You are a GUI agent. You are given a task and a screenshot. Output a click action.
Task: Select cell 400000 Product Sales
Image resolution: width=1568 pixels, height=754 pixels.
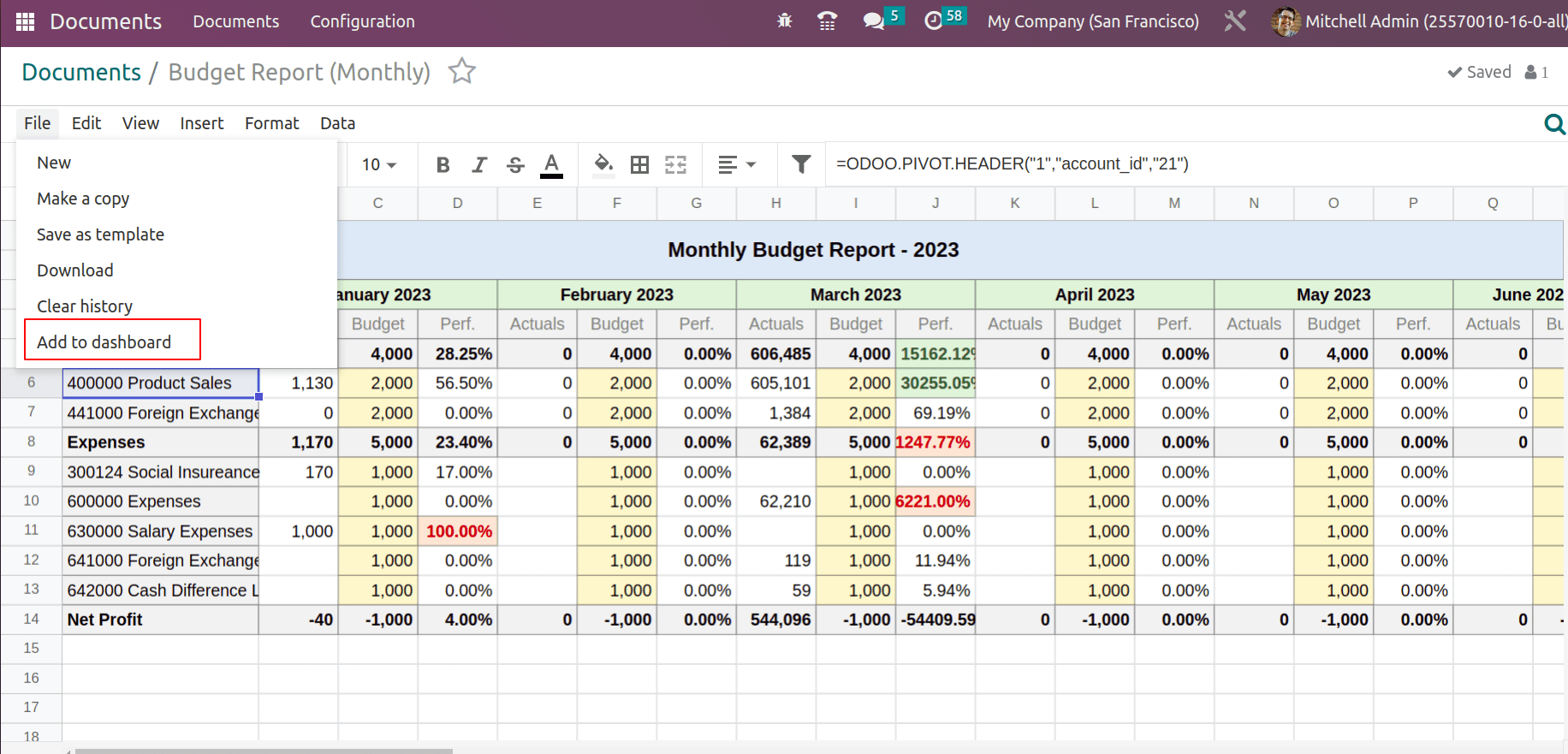(x=161, y=383)
